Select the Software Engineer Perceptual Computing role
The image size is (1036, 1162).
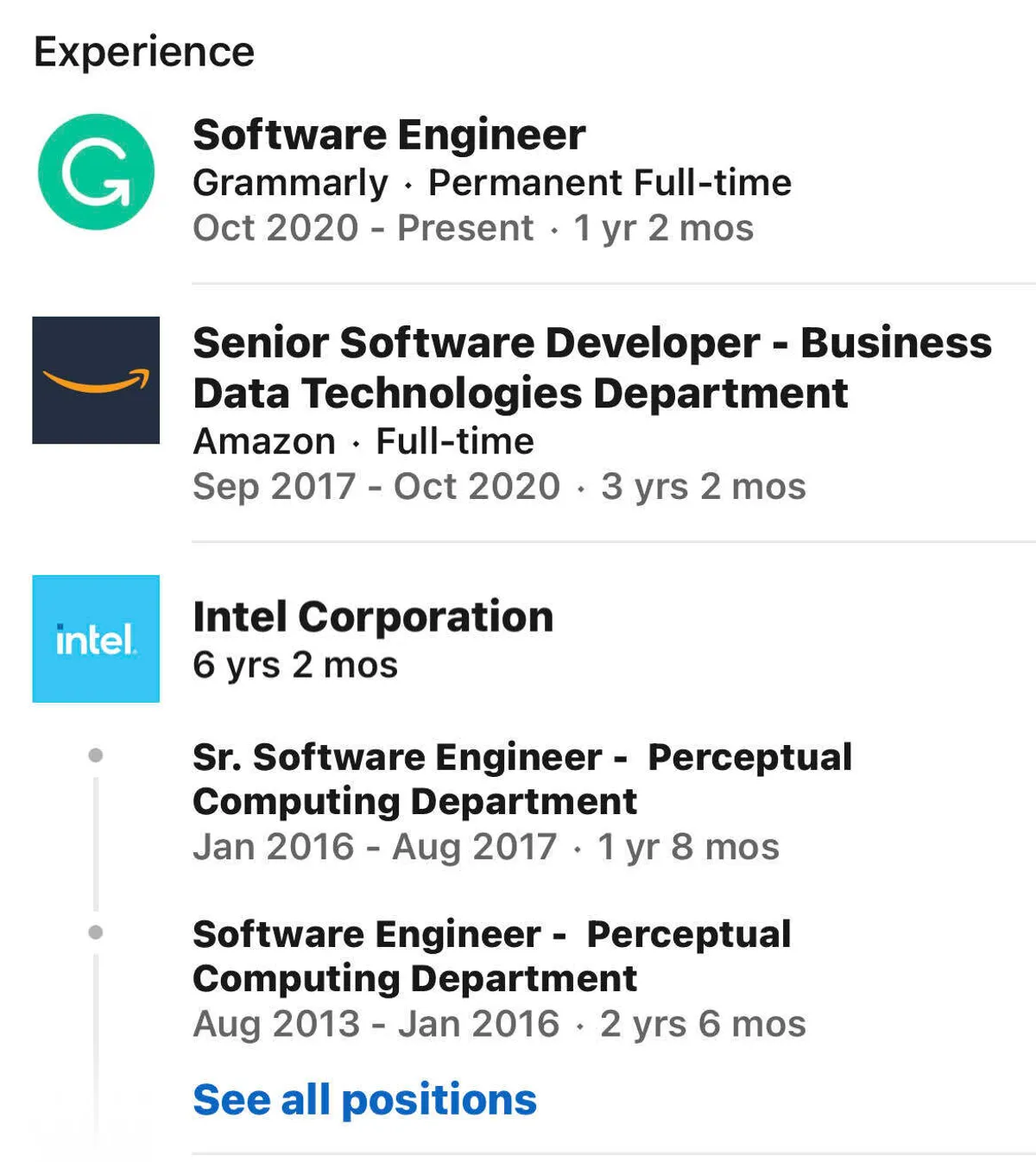491,956
